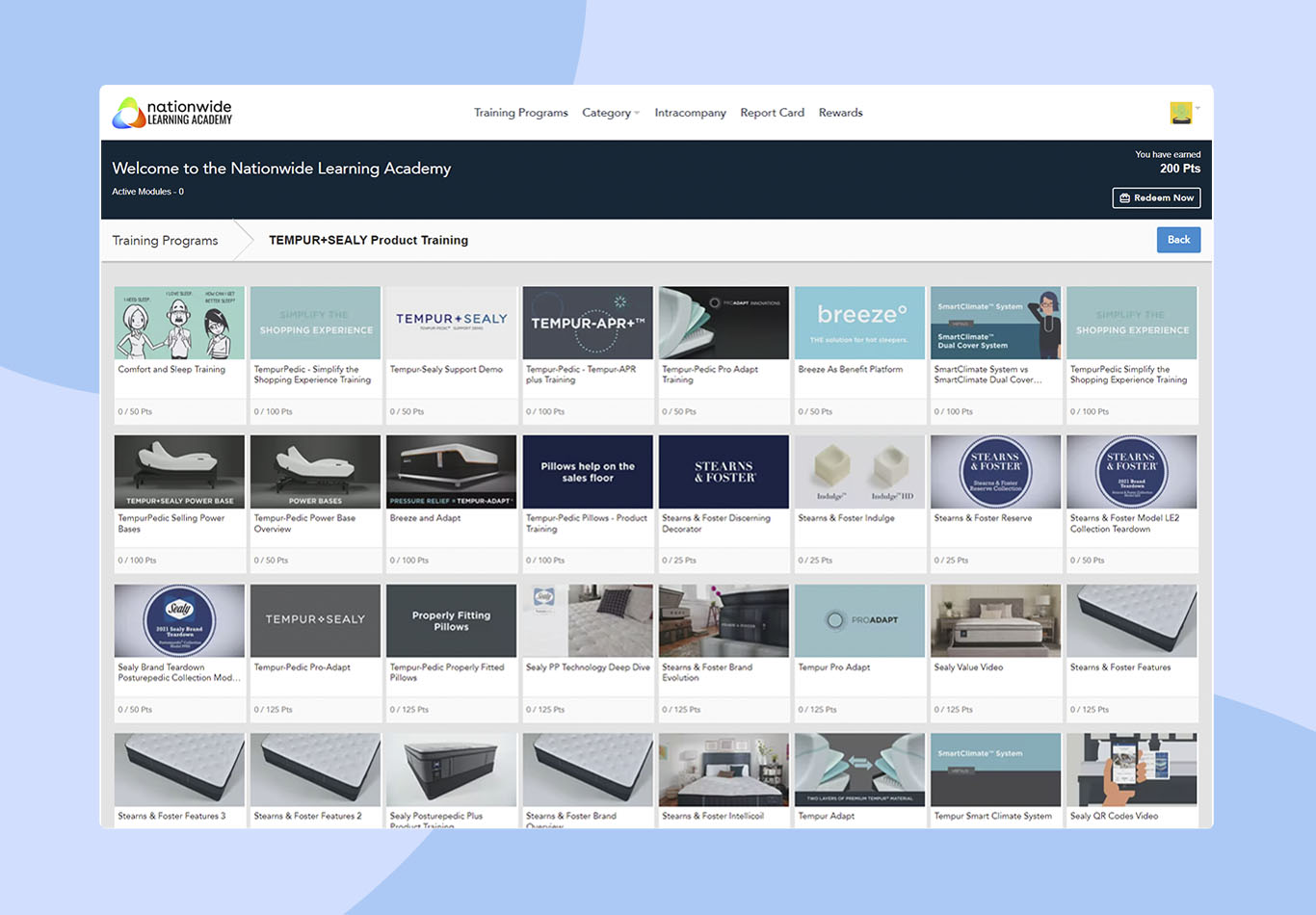
Task: Open first 'Simplify the Shopping Experience' thumbnail
Action: [315, 323]
